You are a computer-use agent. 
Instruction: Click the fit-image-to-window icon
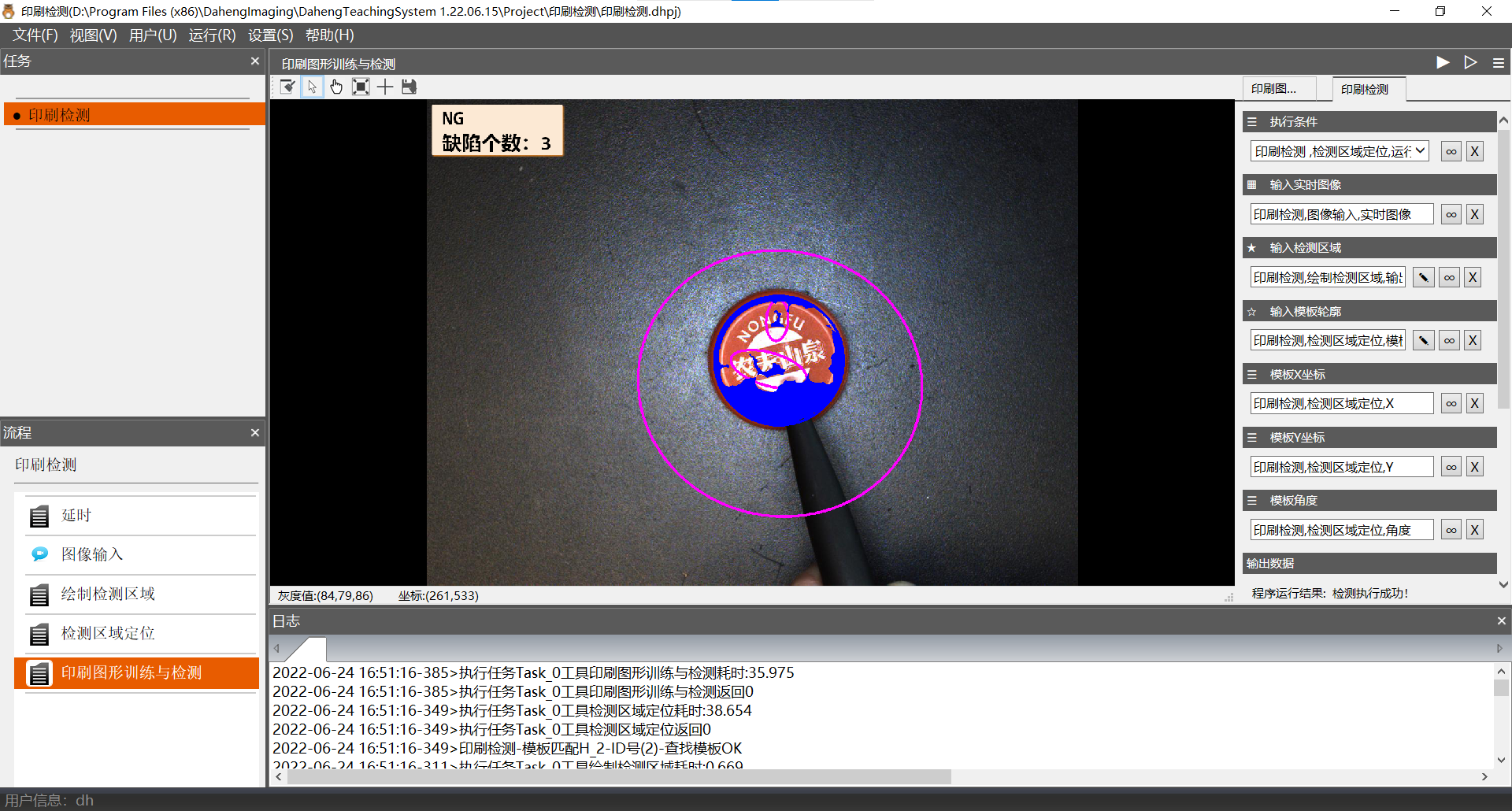361,87
